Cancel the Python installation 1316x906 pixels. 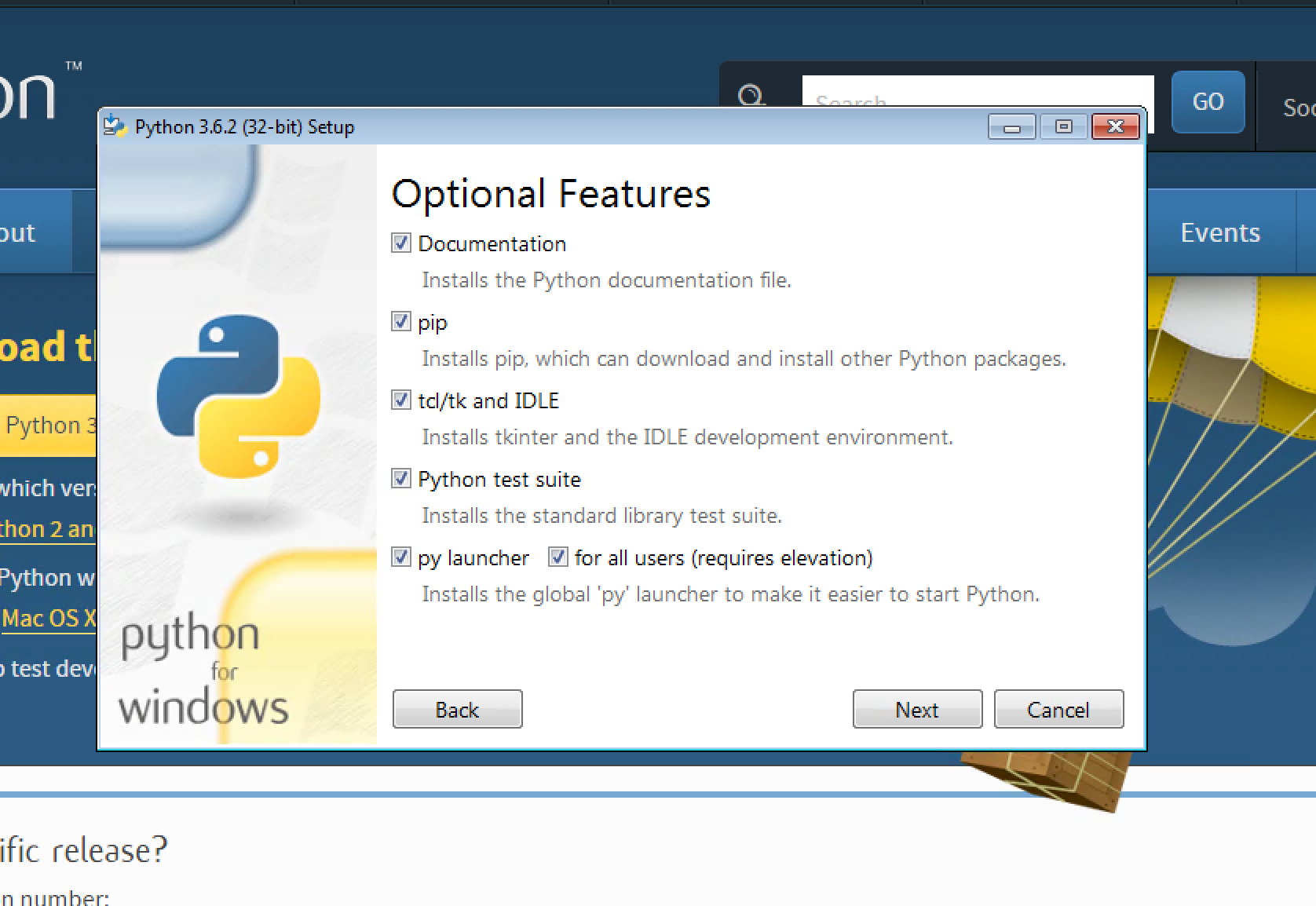coord(1058,710)
